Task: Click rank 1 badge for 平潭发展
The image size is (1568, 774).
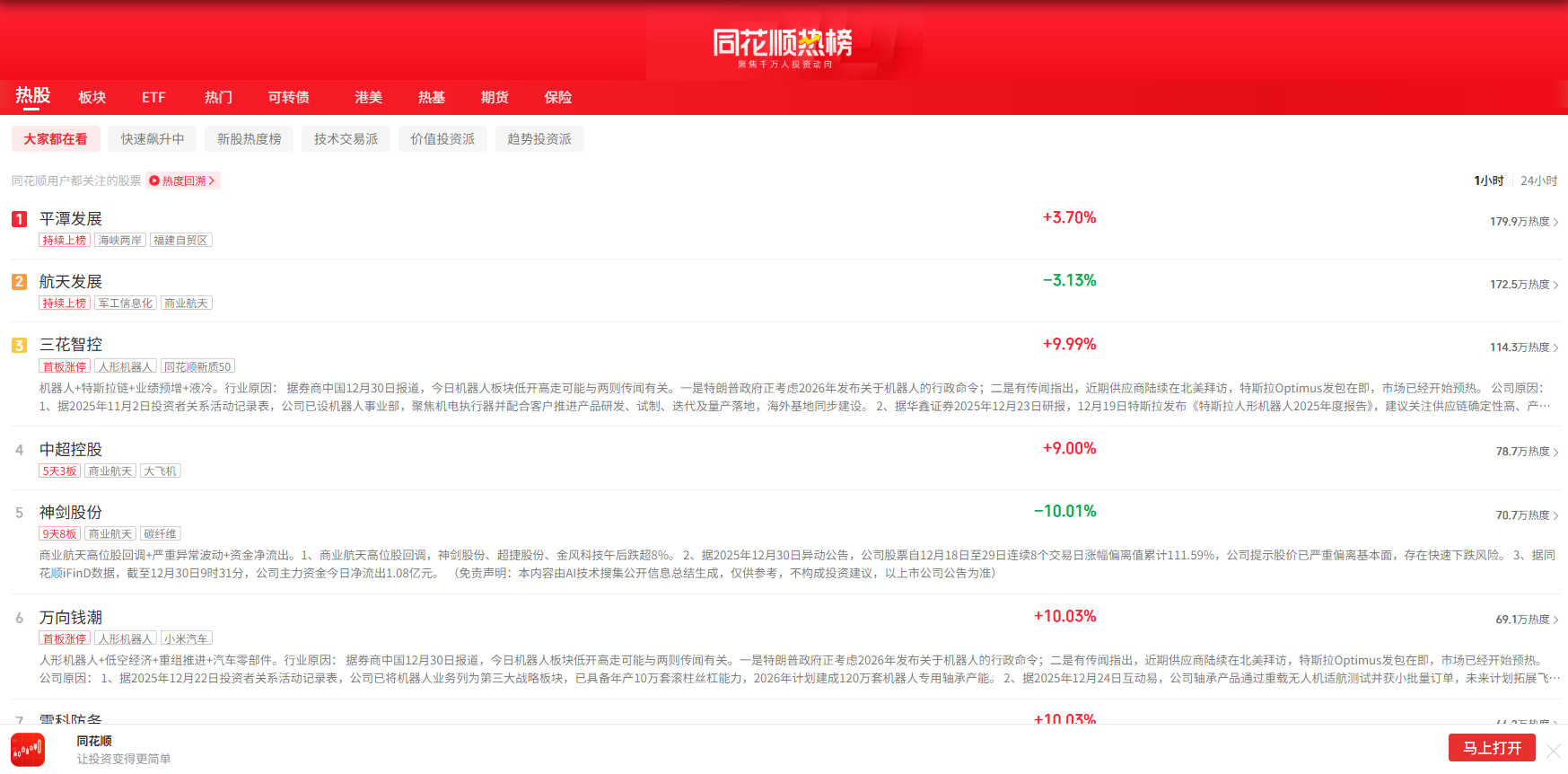Action: click(x=19, y=219)
